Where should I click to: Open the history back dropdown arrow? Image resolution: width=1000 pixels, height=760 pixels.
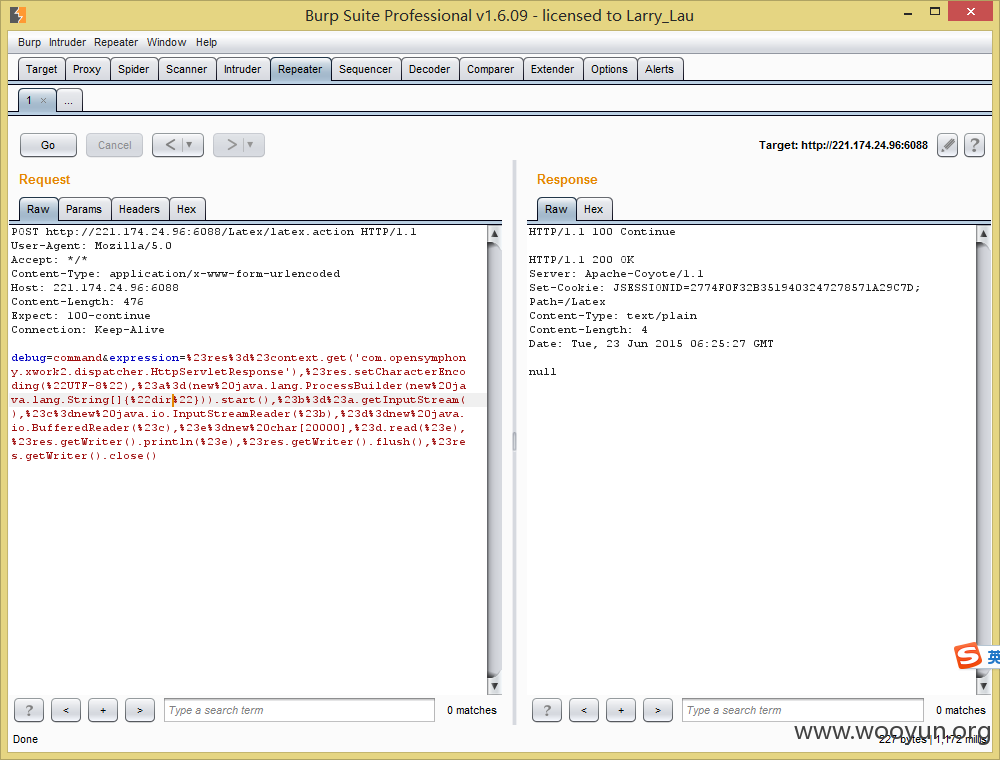[189, 145]
